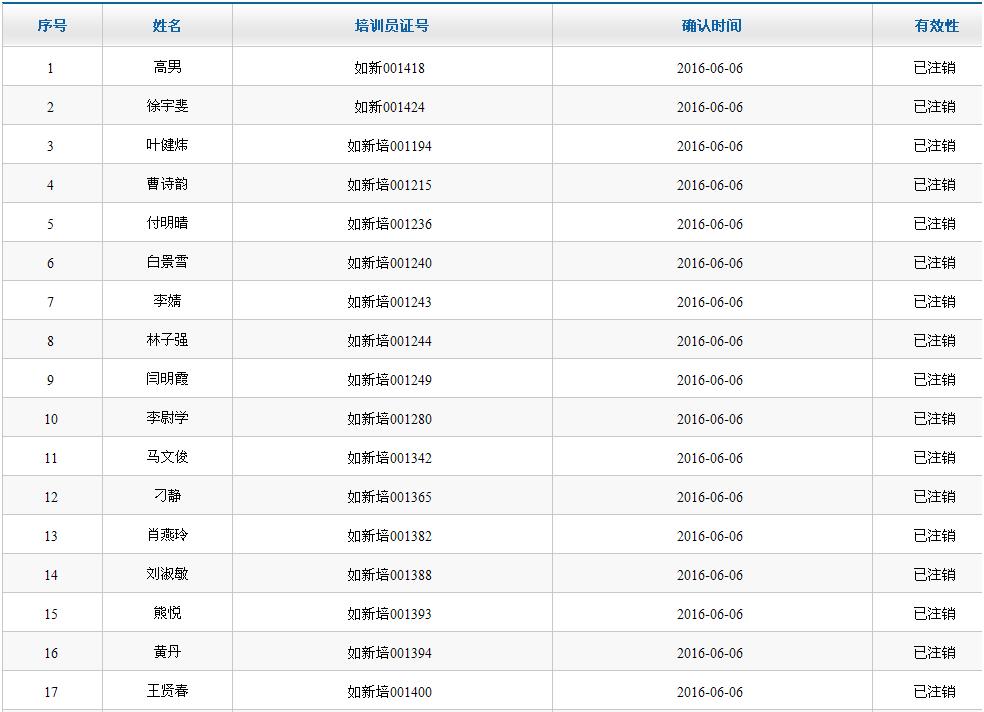Select the name 白景雪 in row 6

coord(167,262)
